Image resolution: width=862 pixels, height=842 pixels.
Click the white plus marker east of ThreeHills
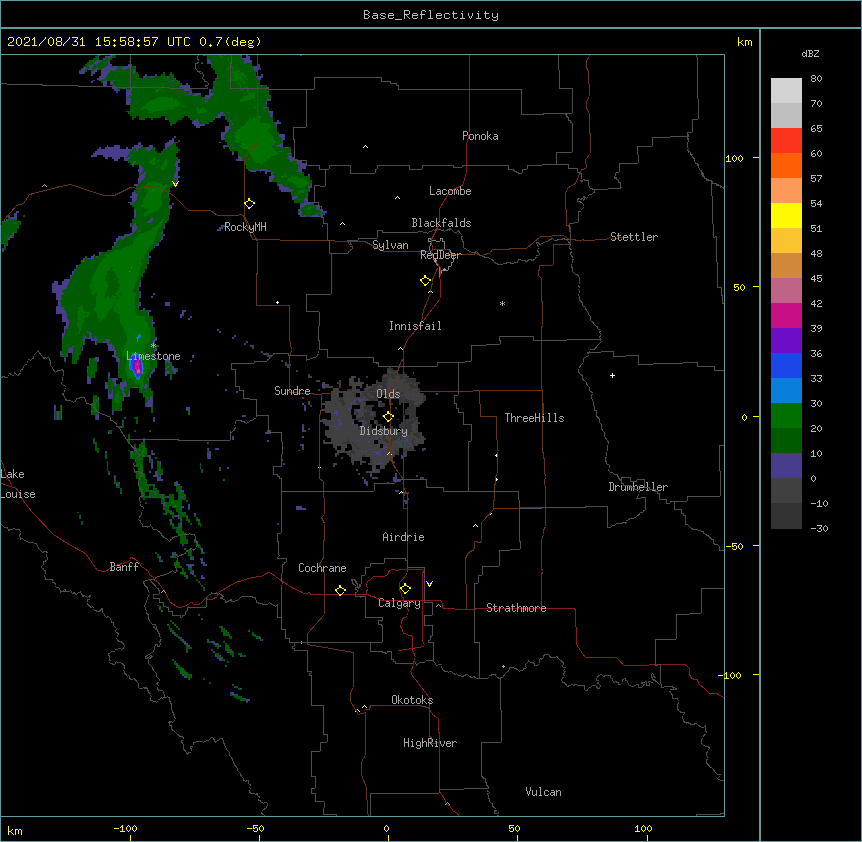click(612, 375)
